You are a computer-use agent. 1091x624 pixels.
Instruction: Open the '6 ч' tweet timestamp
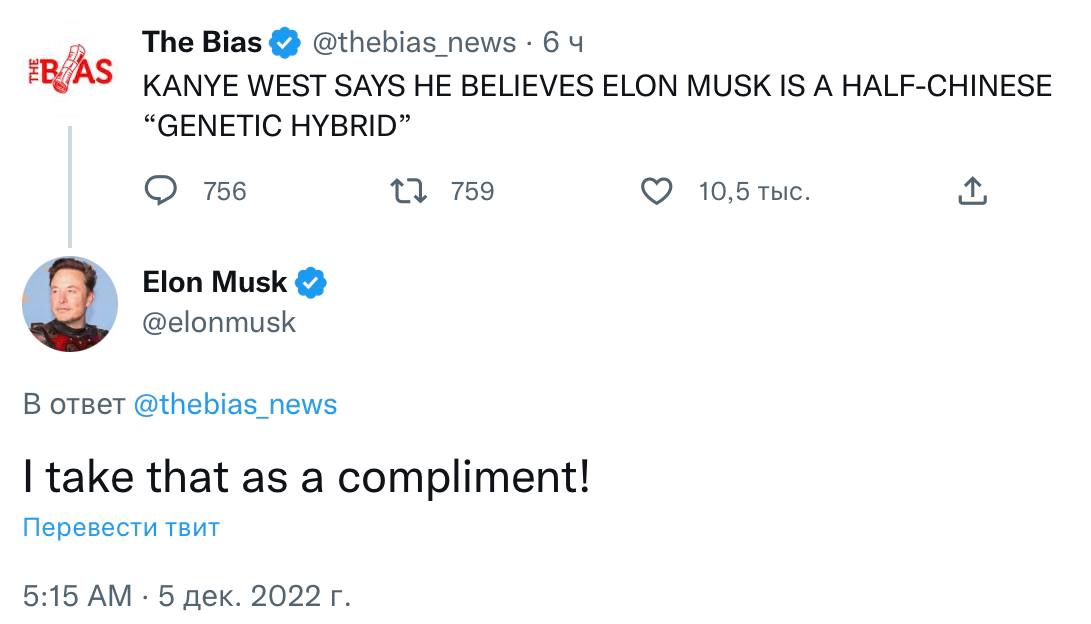(563, 42)
